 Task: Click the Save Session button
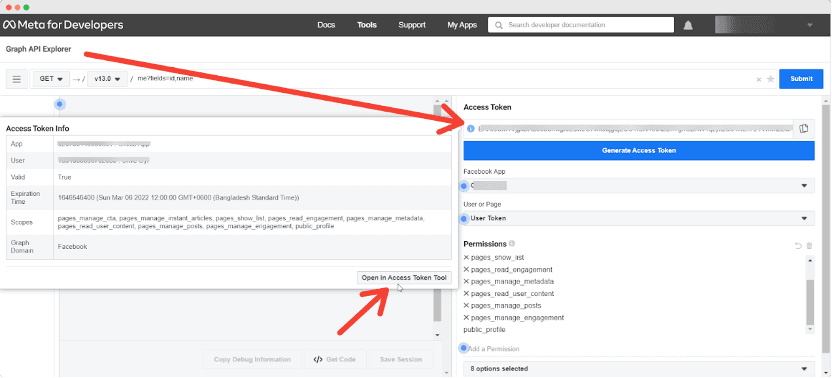401,359
